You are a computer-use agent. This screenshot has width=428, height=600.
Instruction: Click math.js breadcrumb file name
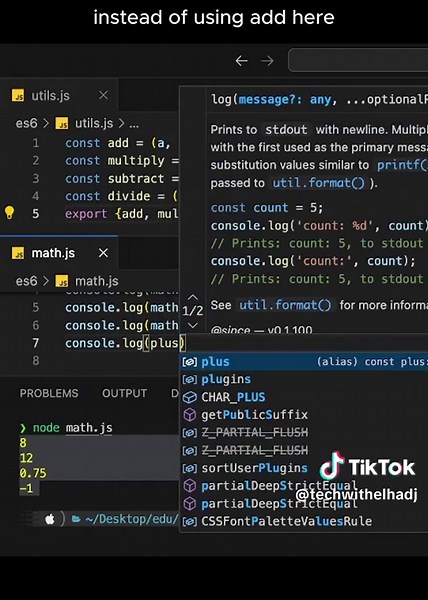tap(96, 281)
